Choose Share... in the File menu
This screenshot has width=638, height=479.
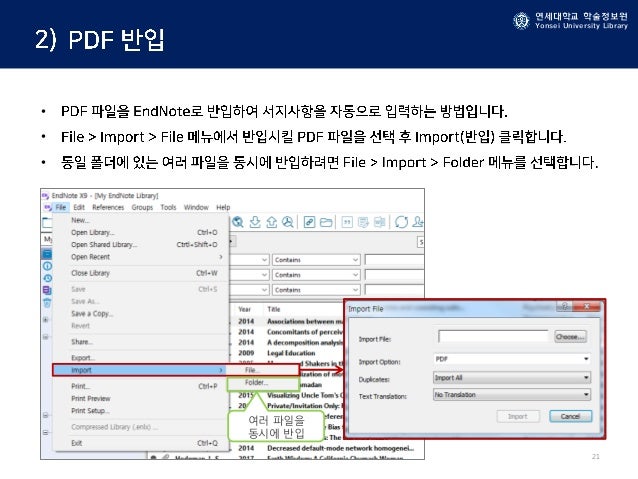click(x=141, y=342)
